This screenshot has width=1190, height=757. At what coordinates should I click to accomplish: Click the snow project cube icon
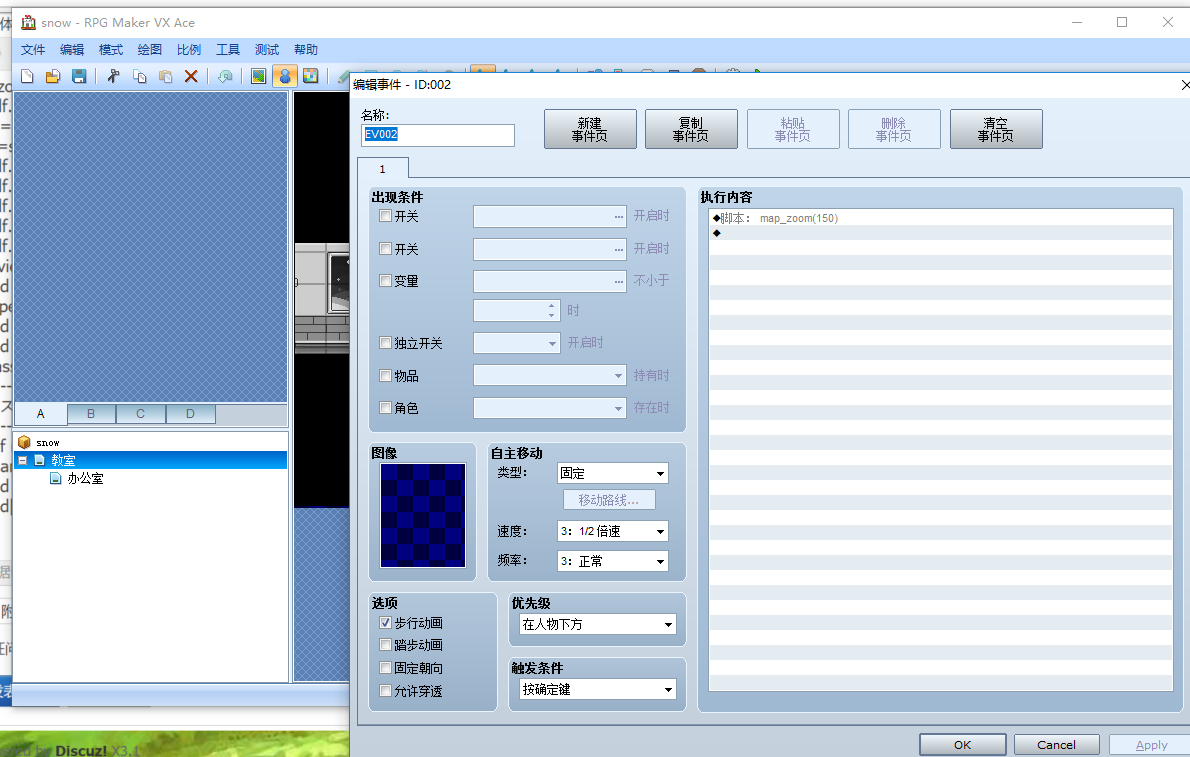coord(24,442)
